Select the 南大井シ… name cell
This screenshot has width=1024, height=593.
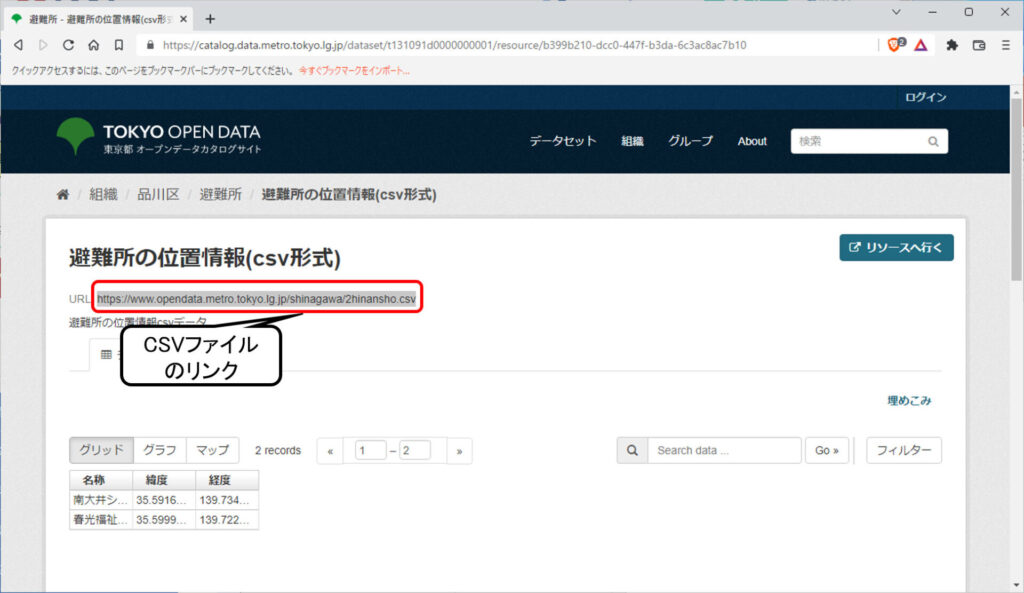101,500
